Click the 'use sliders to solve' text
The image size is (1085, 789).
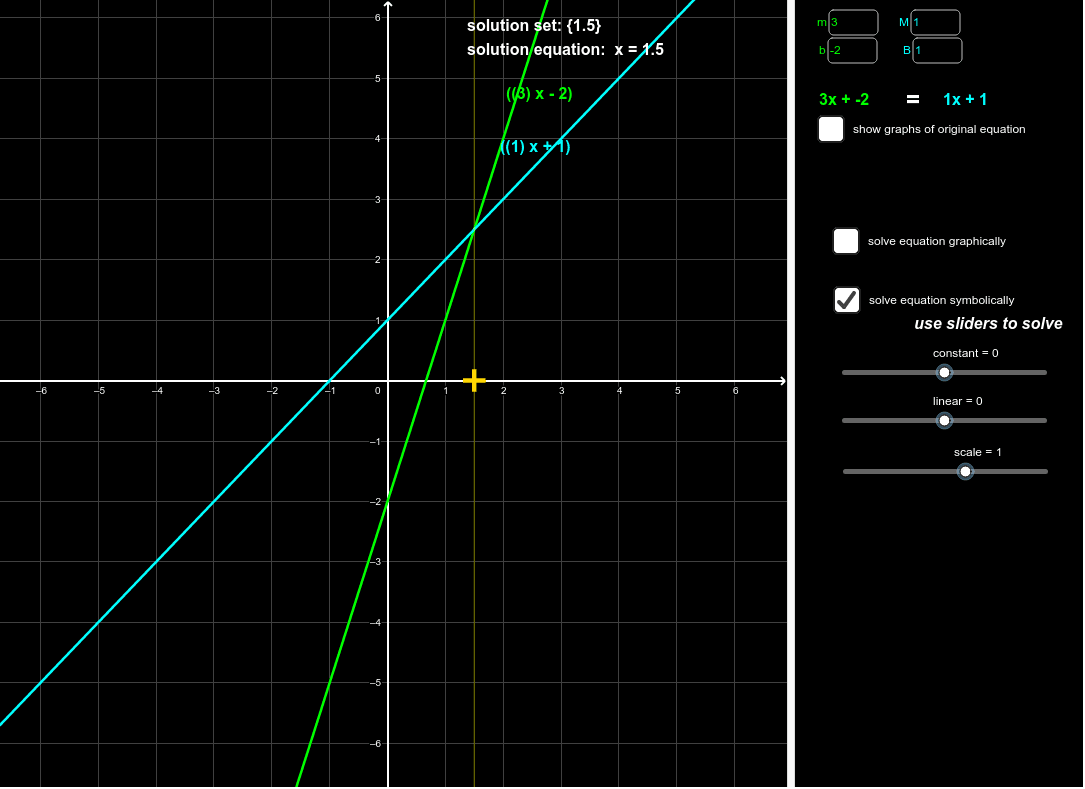[988, 323]
